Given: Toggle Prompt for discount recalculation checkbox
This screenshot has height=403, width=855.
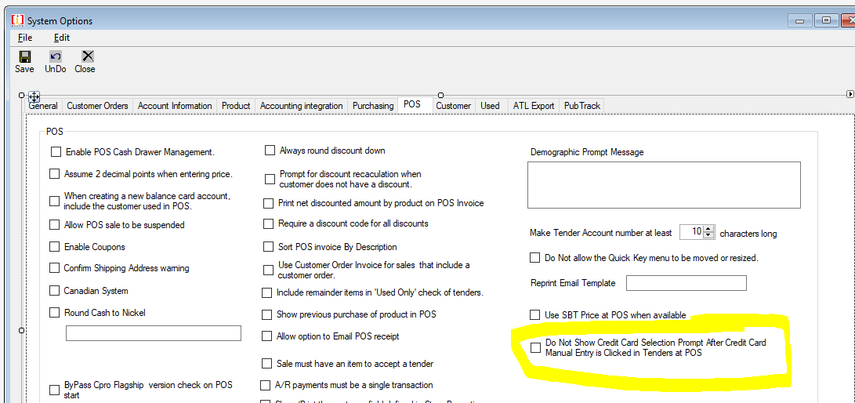Looking at the screenshot, I should pyautogui.click(x=269, y=179).
